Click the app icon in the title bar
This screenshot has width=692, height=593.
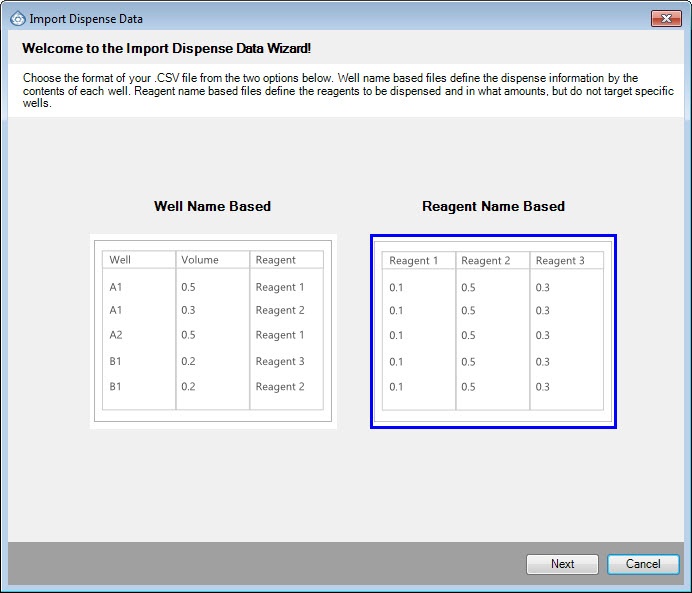[x=16, y=18]
